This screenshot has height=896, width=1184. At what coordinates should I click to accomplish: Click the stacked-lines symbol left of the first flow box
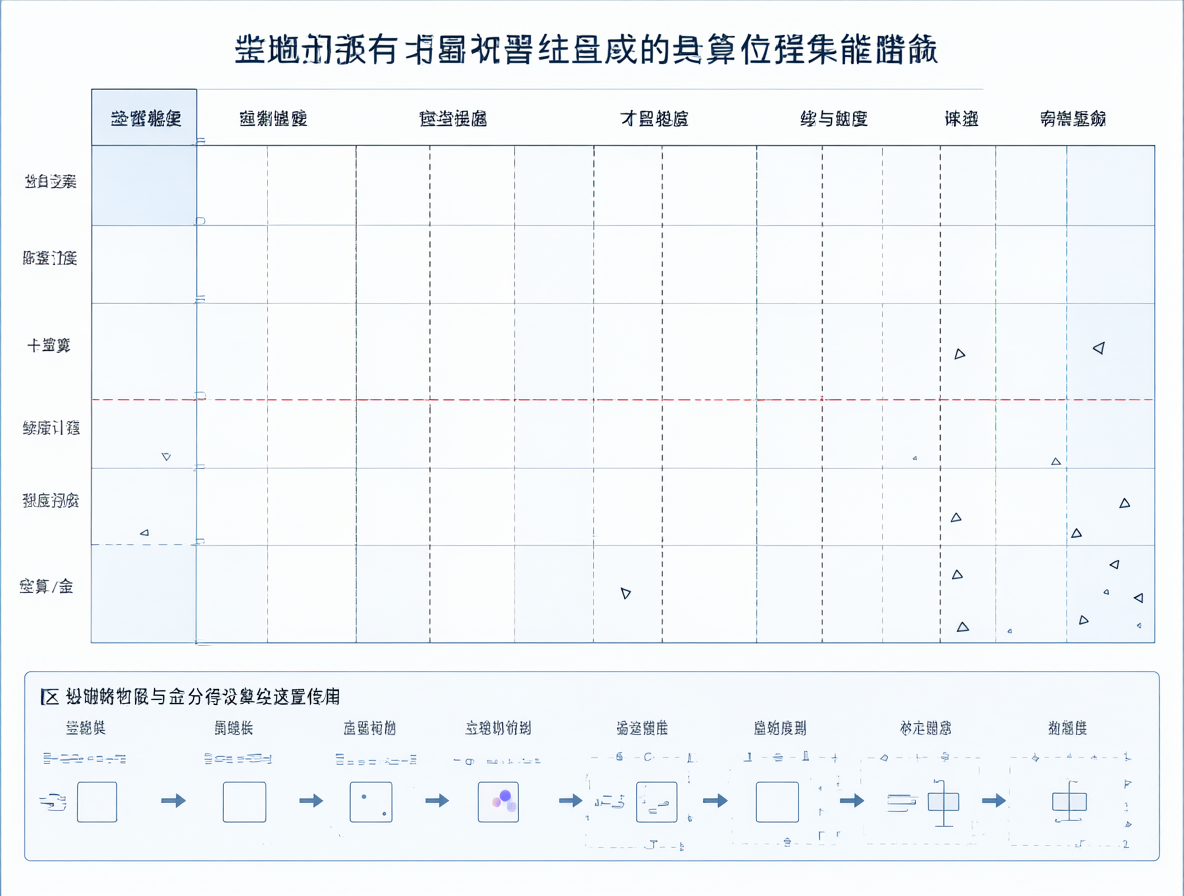click(x=53, y=802)
